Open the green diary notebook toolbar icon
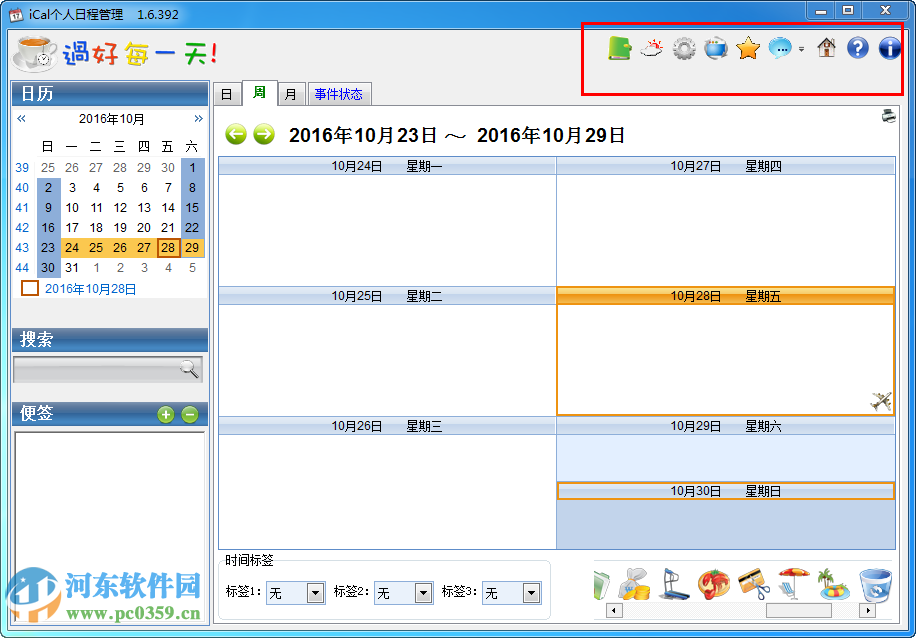The width and height of the screenshot is (916, 638). click(x=620, y=47)
